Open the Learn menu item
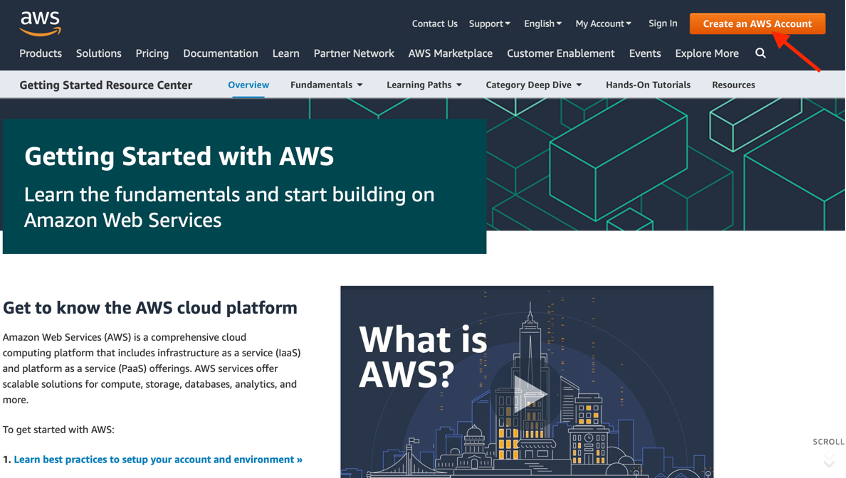The image size is (846, 478). (x=286, y=53)
